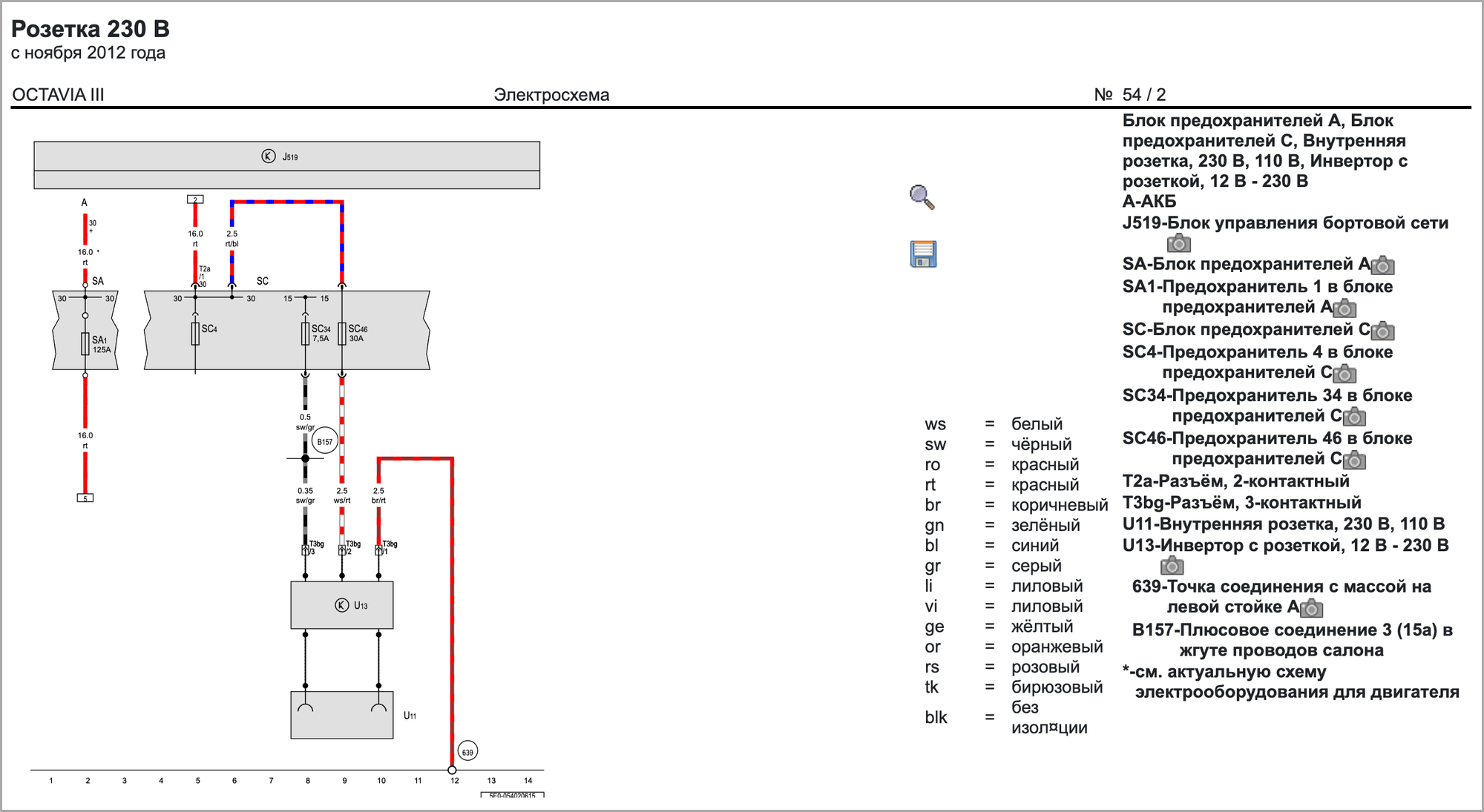Click the 'Электросхема' header label
The height and width of the screenshot is (812, 1484).
click(551, 95)
